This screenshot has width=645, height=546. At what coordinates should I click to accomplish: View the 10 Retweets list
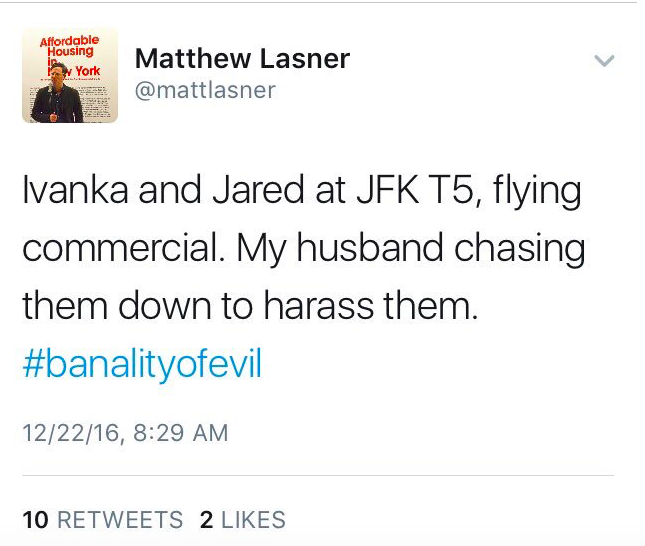click(103, 519)
